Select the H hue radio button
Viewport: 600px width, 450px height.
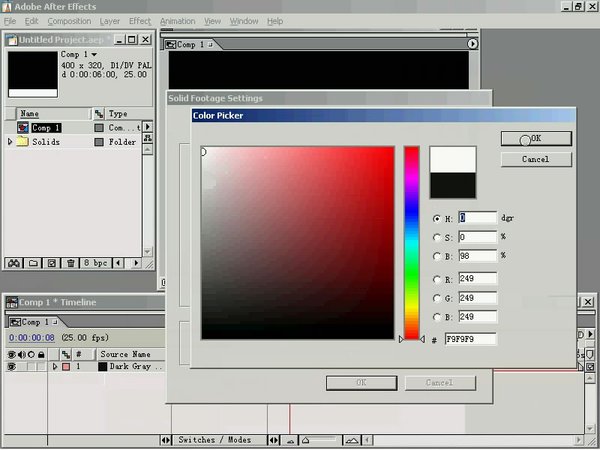coord(437,218)
